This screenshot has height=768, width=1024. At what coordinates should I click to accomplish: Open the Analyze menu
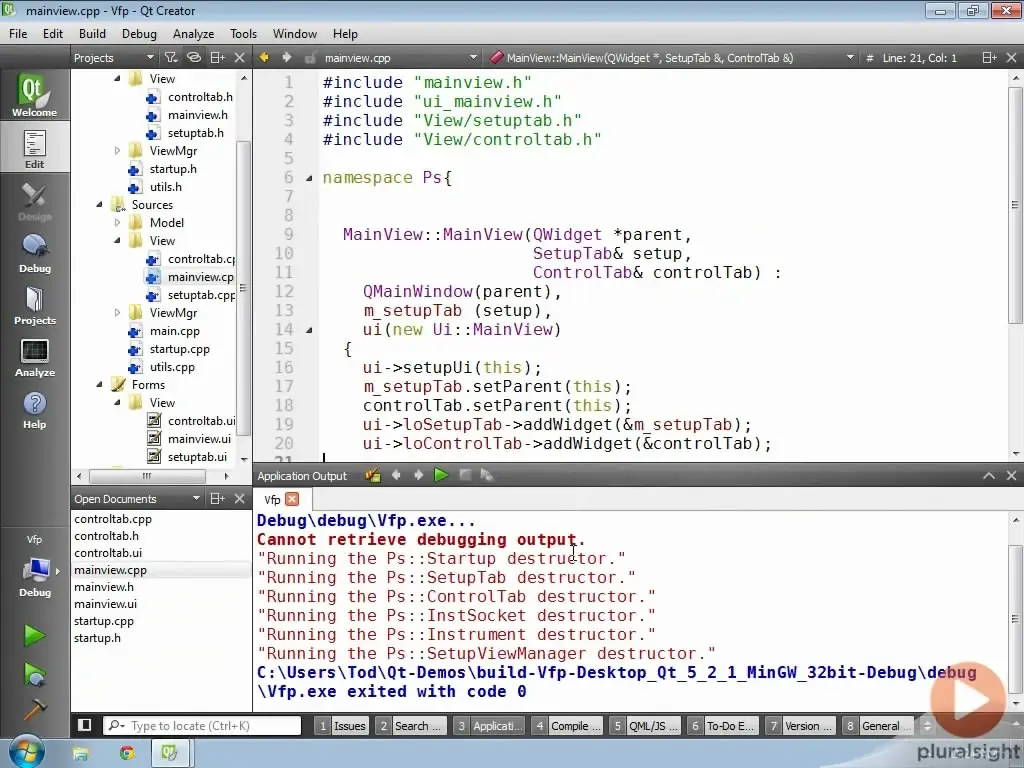click(193, 34)
